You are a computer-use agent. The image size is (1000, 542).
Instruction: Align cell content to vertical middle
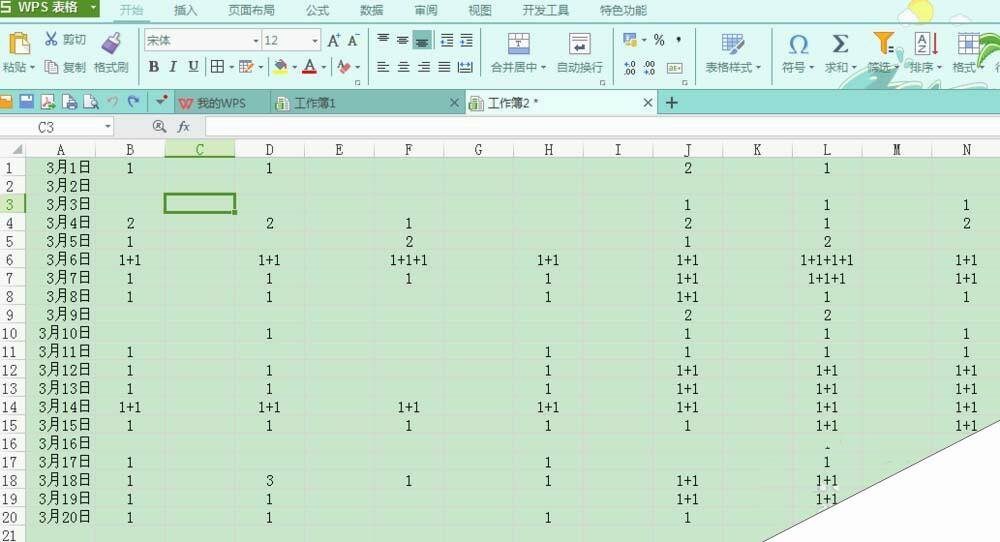click(402, 40)
